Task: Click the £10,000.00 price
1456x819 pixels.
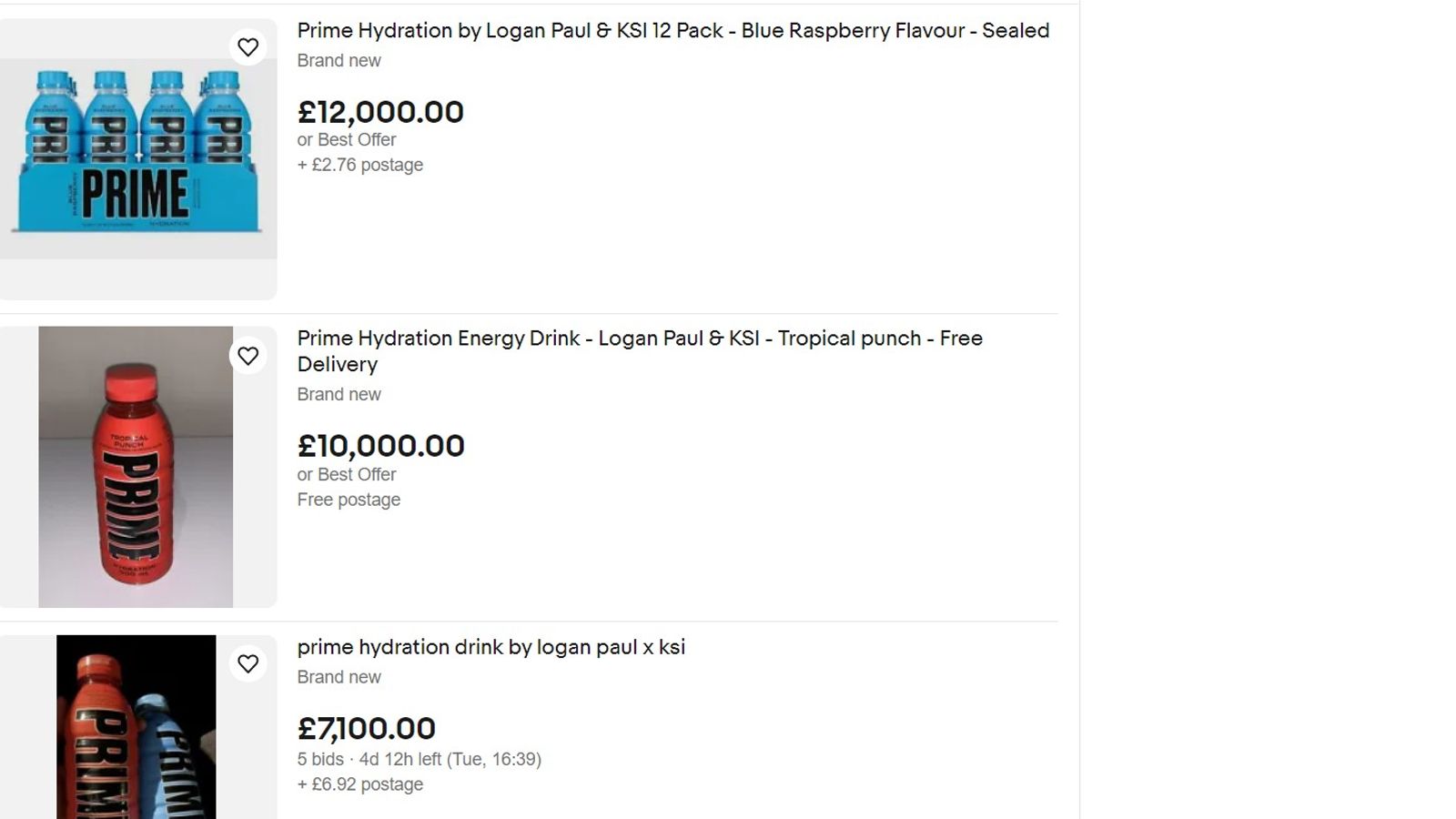Action: 380,447
